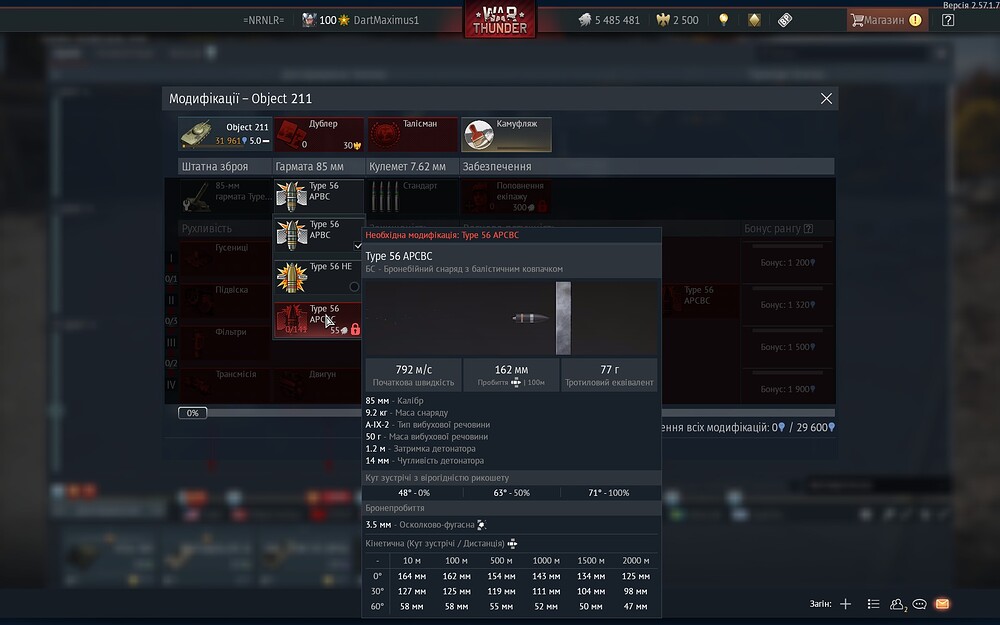Click the Бонус рангу help icon
This screenshot has width=1000, height=625.
808,228
